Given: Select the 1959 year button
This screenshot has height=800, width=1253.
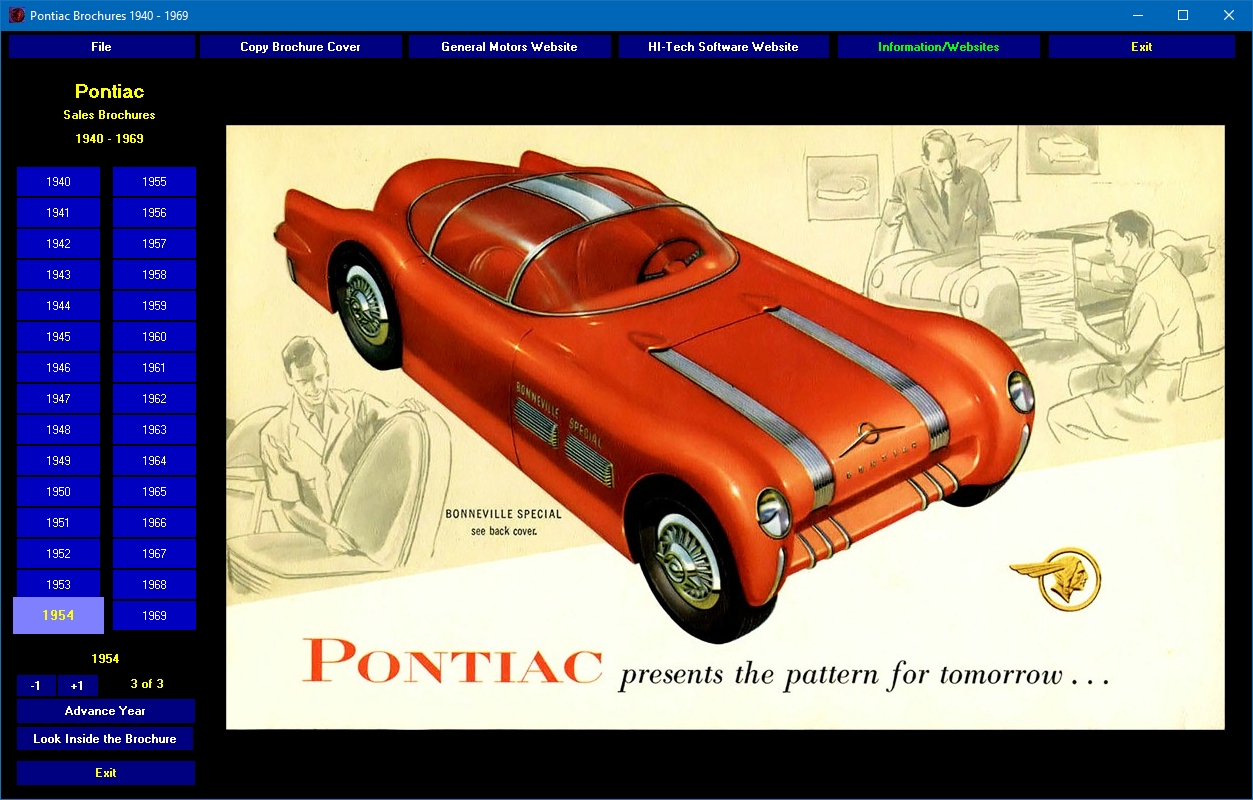Looking at the screenshot, I should 154,306.
